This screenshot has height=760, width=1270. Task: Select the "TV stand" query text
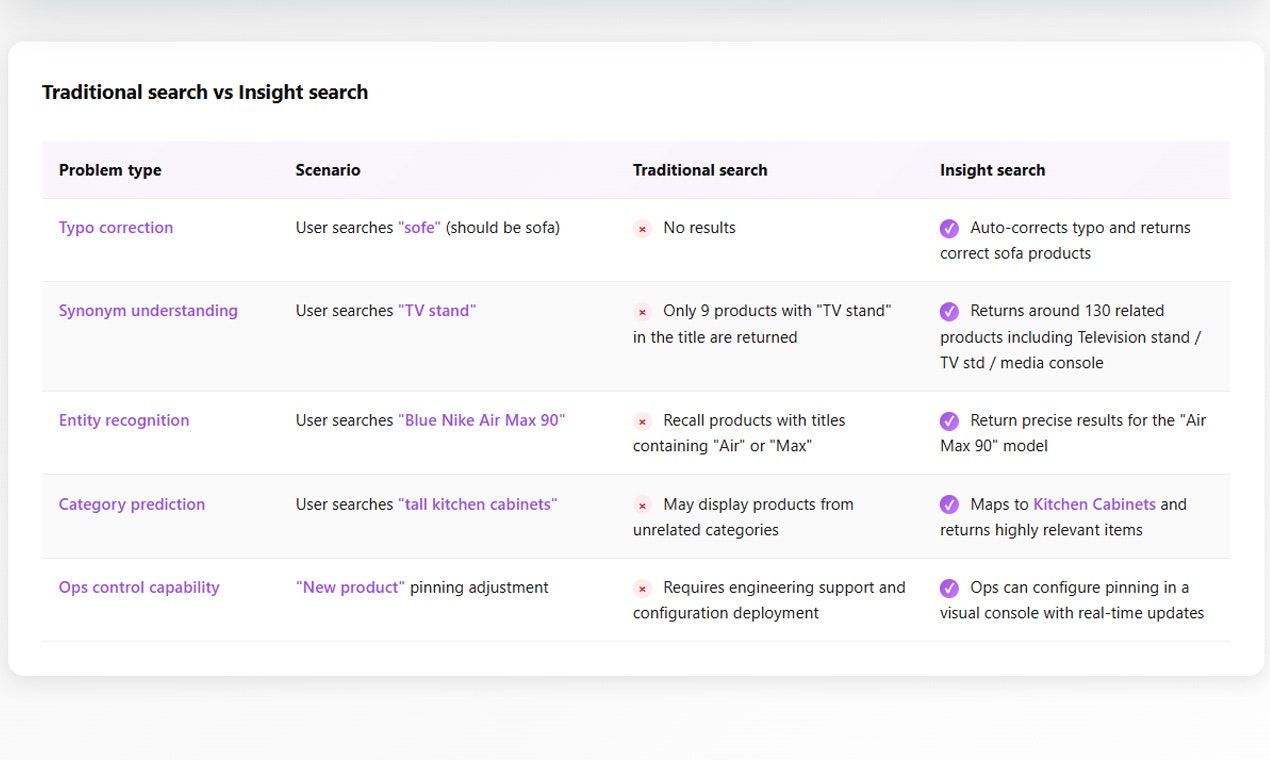pyautogui.click(x=437, y=311)
